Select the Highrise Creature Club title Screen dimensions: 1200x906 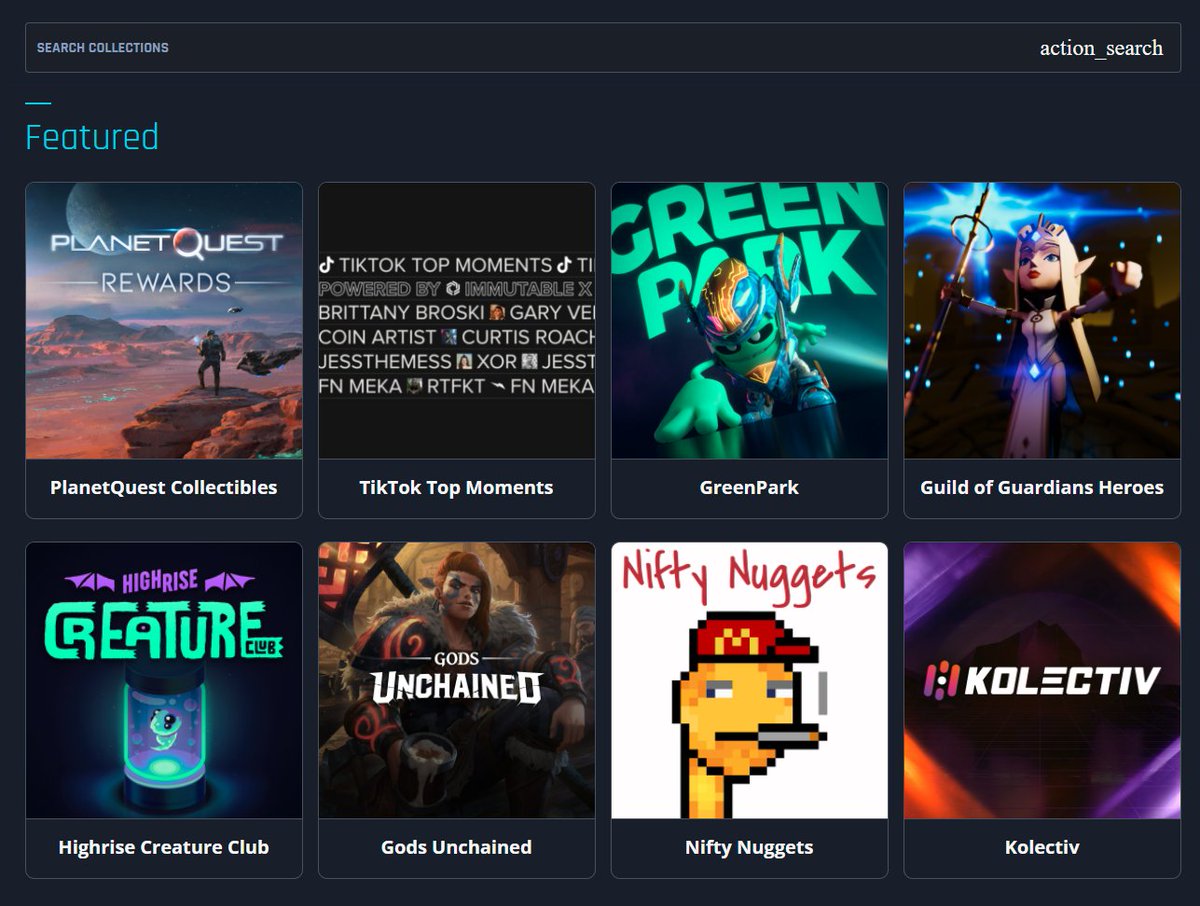click(x=164, y=847)
